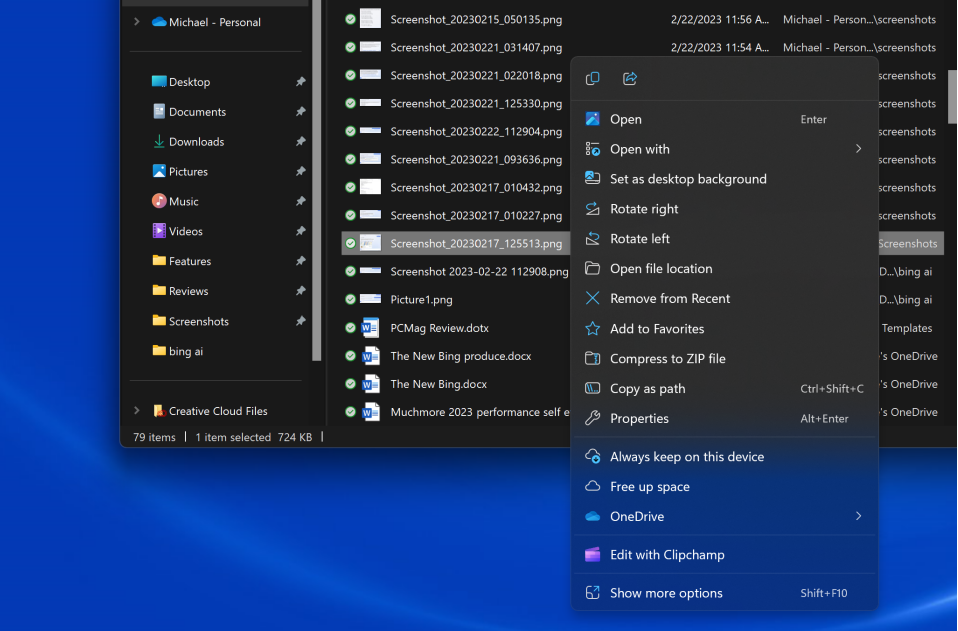Select Screenshot_20230215_050135.png

coord(476,20)
